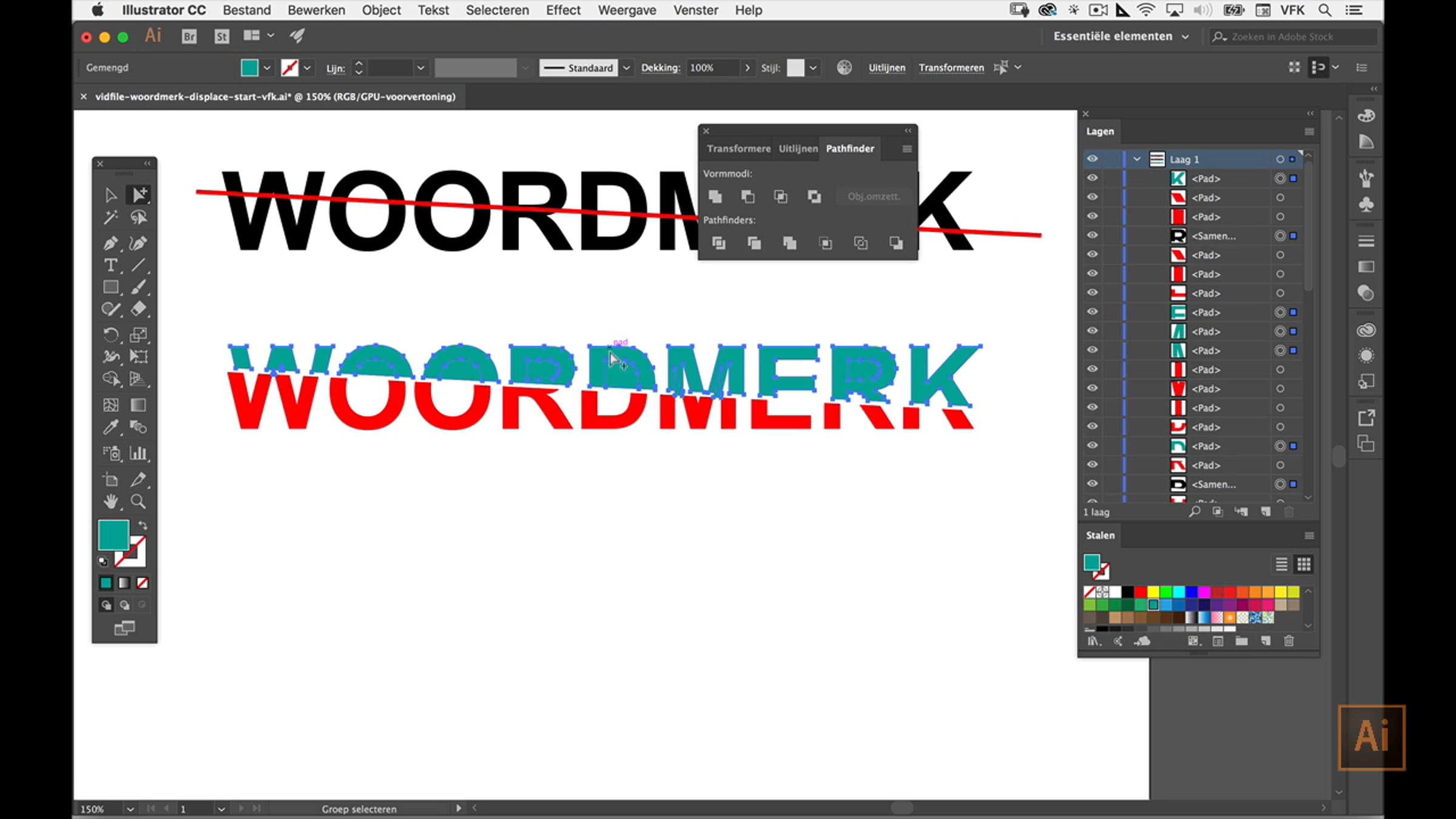Pick the yellow swatch in Stalen panel
Image resolution: width=1456 pixels, height=819 pixels.
(1153, 591)
